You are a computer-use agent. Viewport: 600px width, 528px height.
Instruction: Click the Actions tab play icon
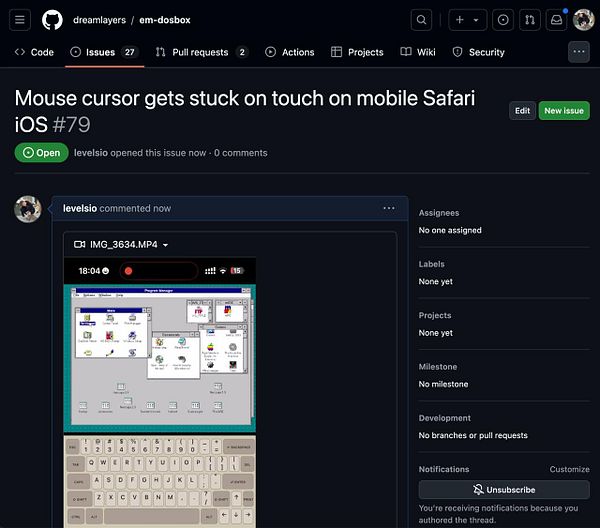[x=271, y=52]
